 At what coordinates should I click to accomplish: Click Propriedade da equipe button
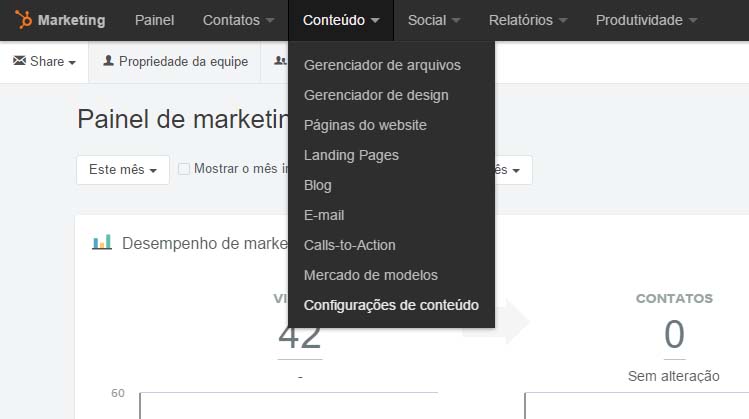(x=175, y=62)
